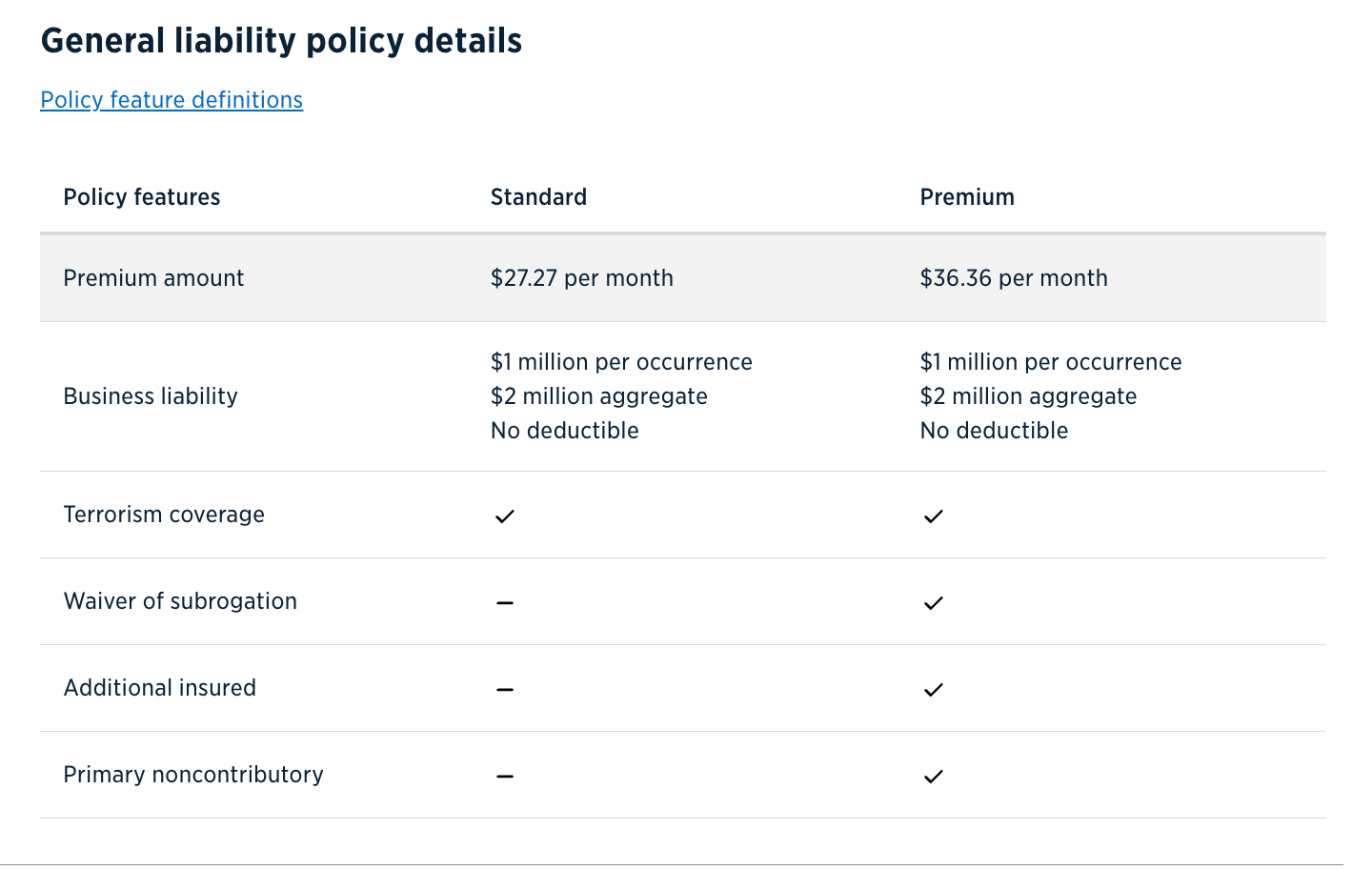Click Premium Primary noncontributory checkmark
The height and width of the screenshot is (890, 1372).
point(934,777)
